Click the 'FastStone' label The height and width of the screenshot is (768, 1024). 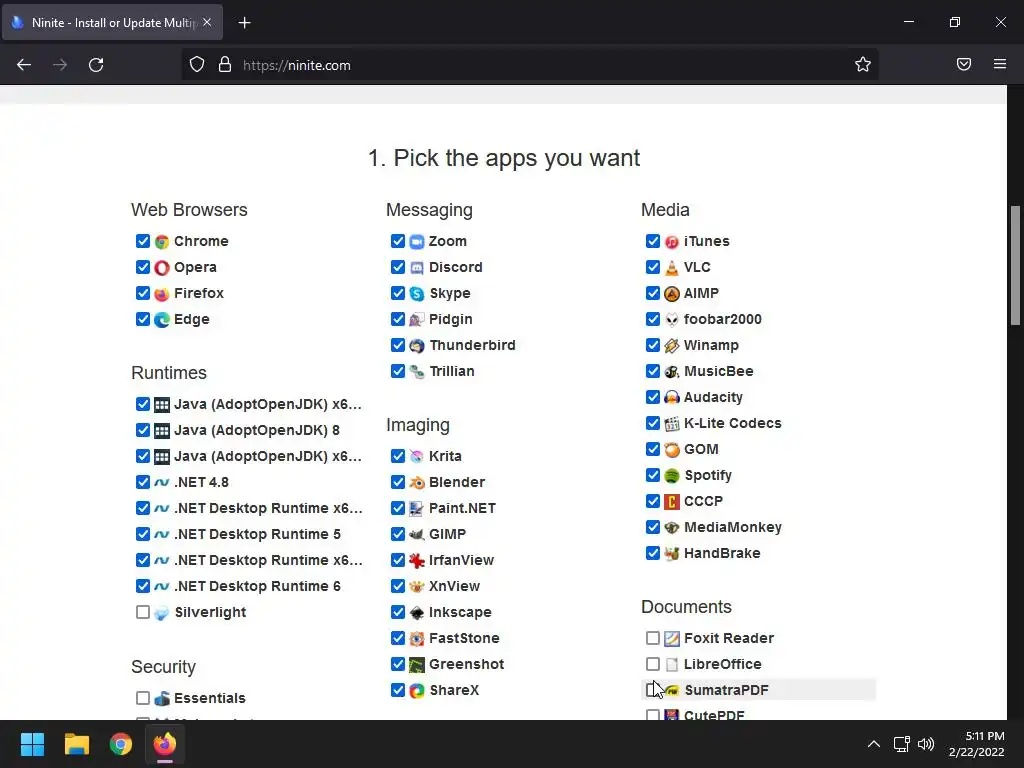pyautogui.click(x=464, y=638)
